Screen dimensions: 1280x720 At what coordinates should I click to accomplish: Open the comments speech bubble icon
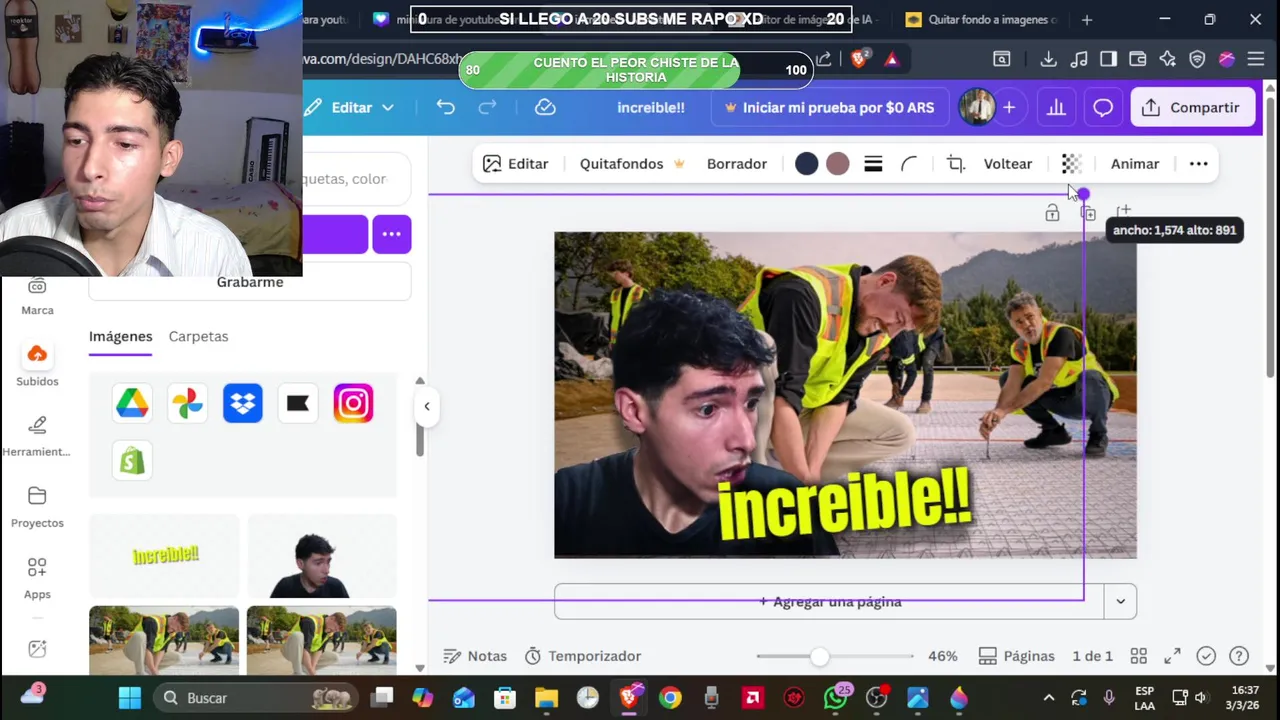(1103, 107)
